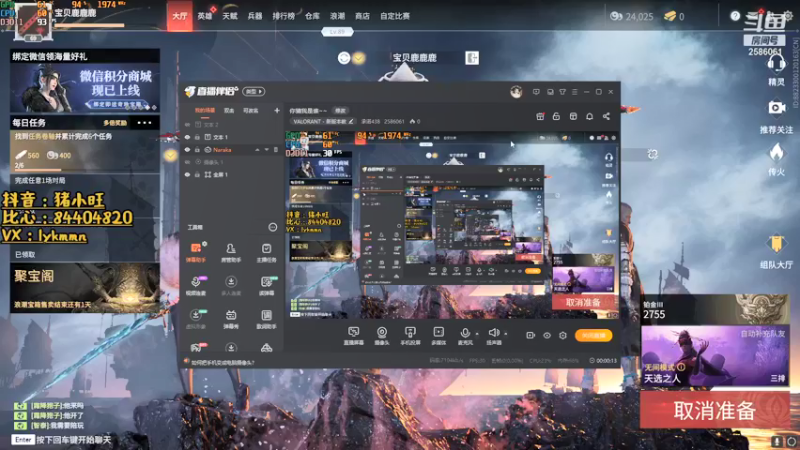Add a 摄像头 camera source
The image size is (800, 450).
(x=382, y=336)
